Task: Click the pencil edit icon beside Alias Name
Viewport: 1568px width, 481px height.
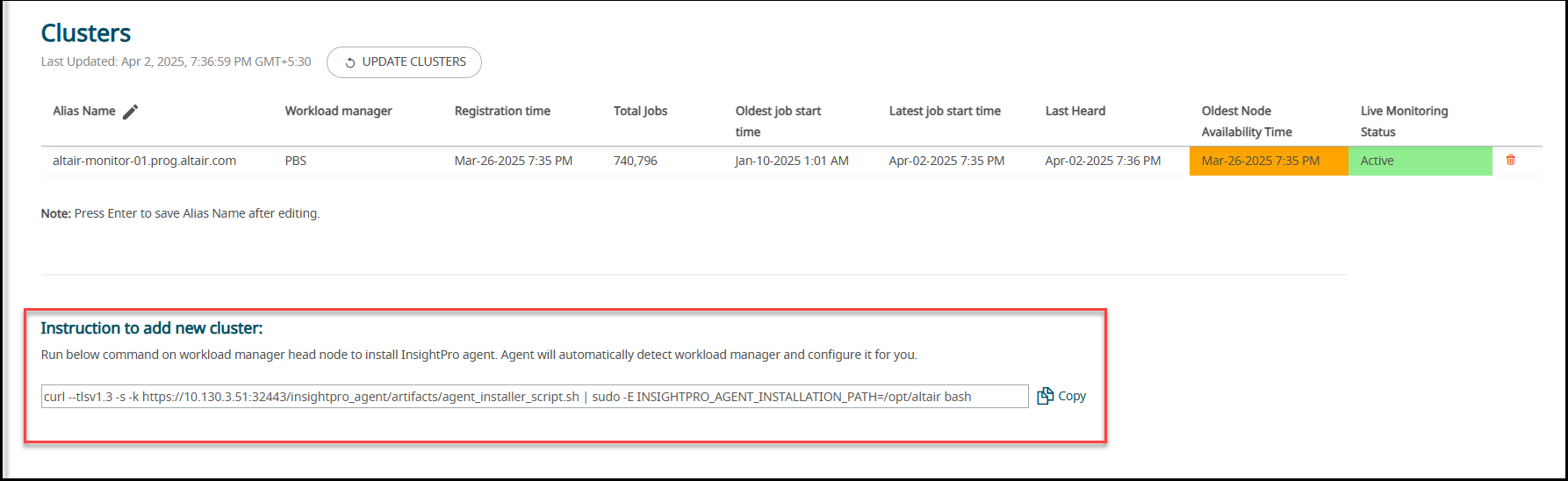Action: (130, 111)
